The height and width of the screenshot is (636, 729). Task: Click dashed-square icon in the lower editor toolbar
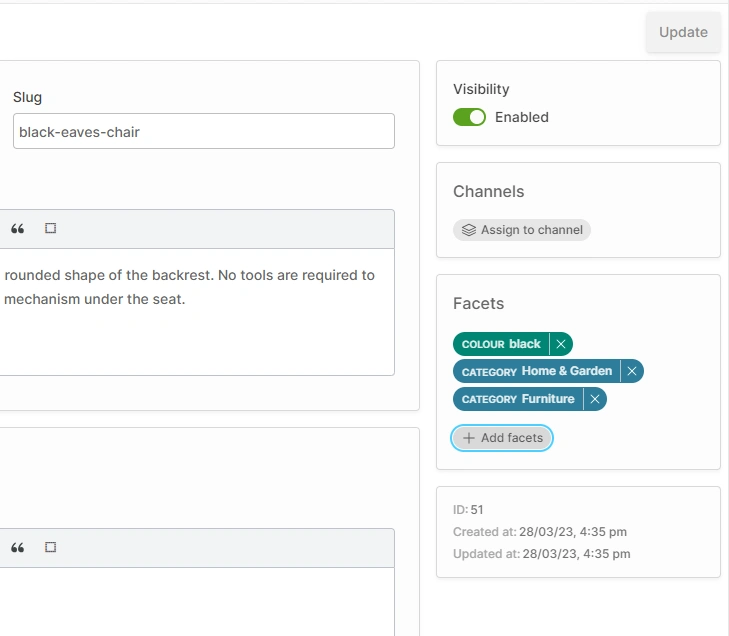51,548
